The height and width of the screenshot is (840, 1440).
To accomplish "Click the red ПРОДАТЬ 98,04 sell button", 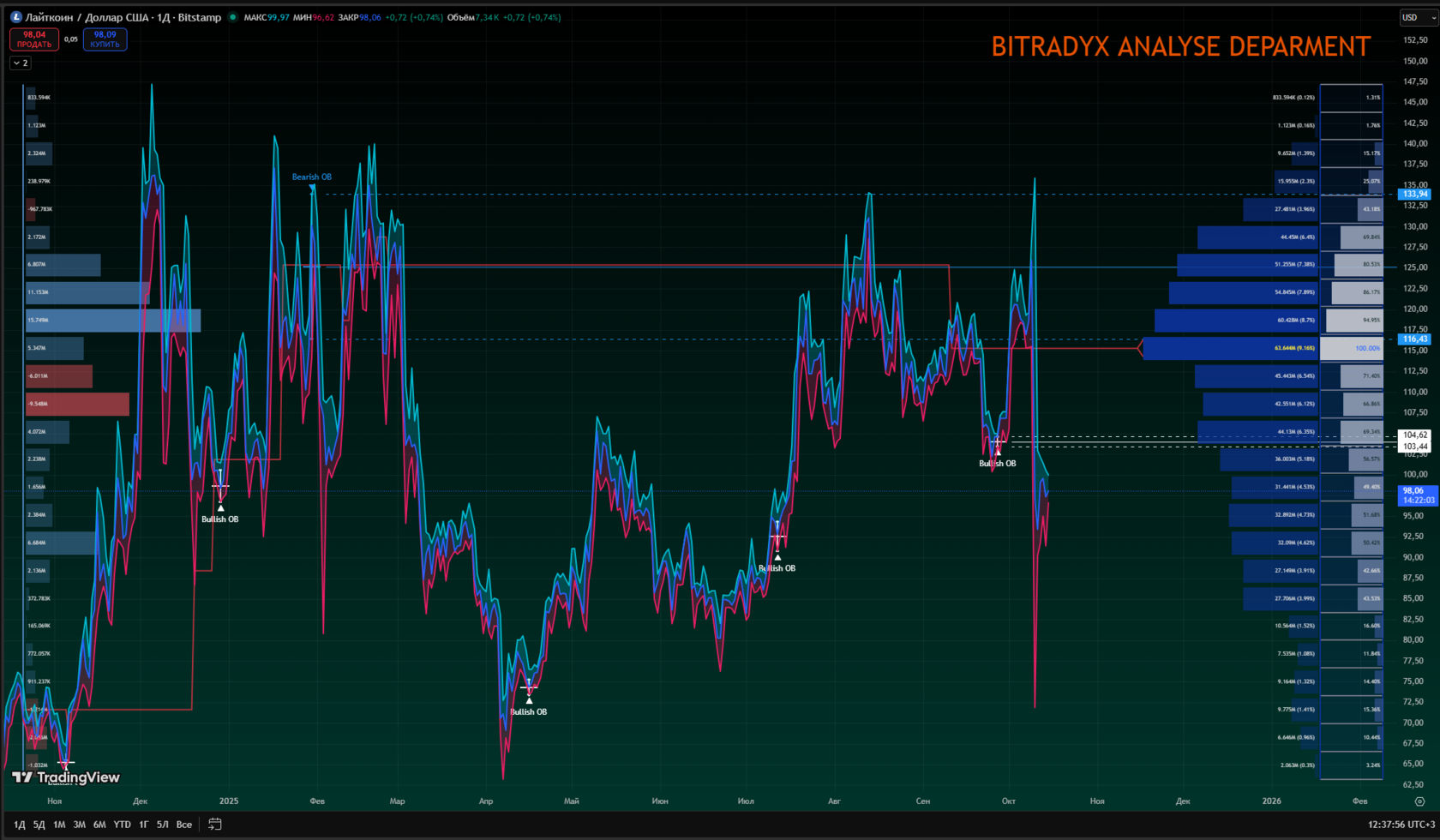I will point(34,39).
